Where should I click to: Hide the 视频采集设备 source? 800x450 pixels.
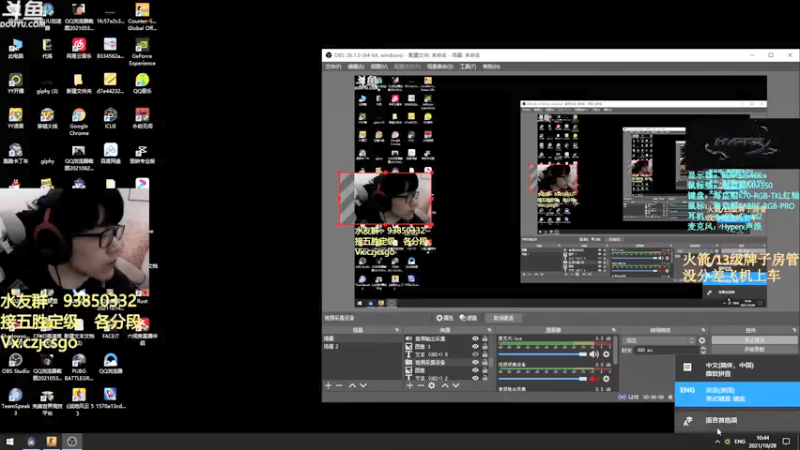coord(475,362)
